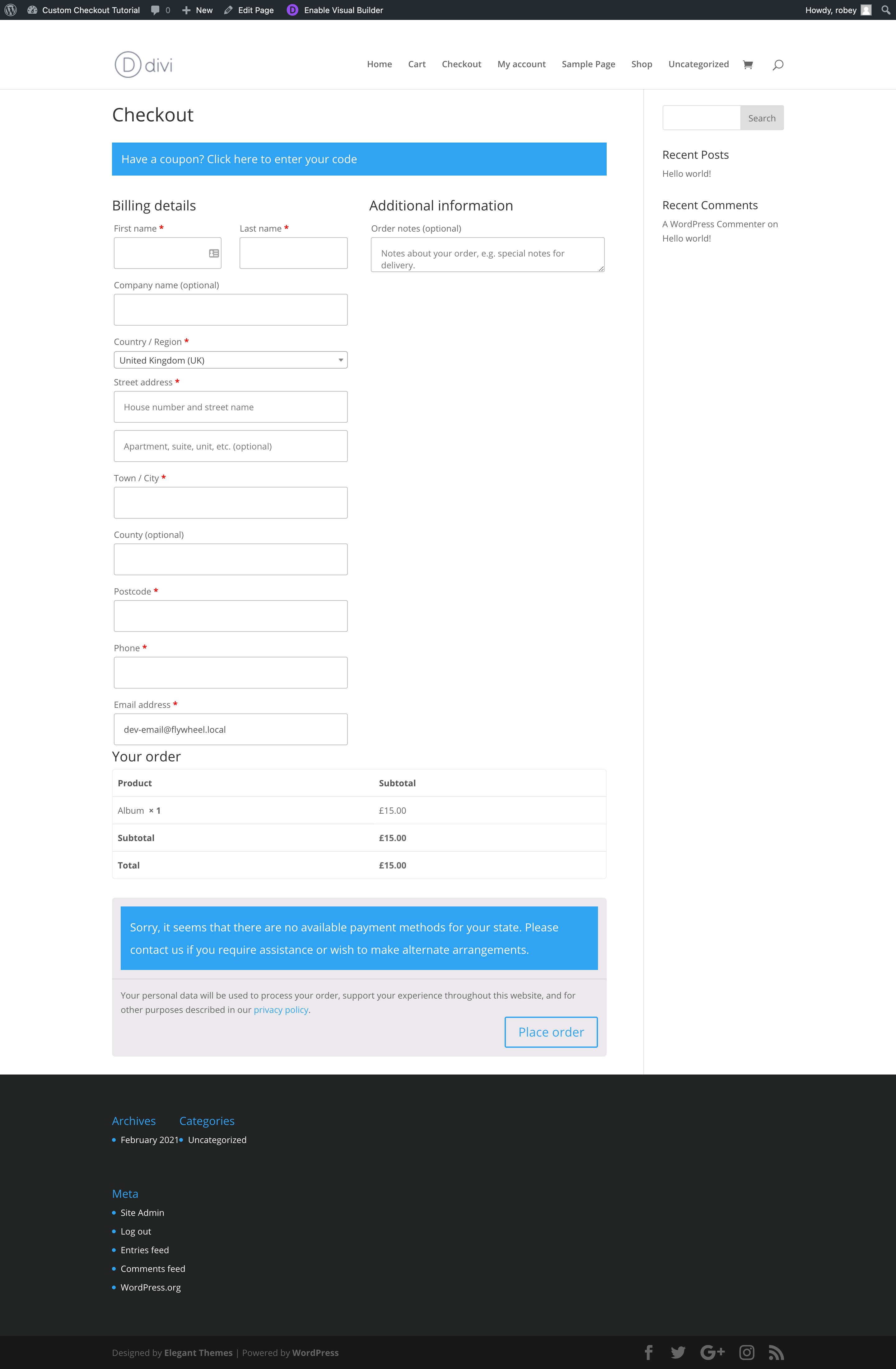Open the Entries feed link

tap(145, 1250)
